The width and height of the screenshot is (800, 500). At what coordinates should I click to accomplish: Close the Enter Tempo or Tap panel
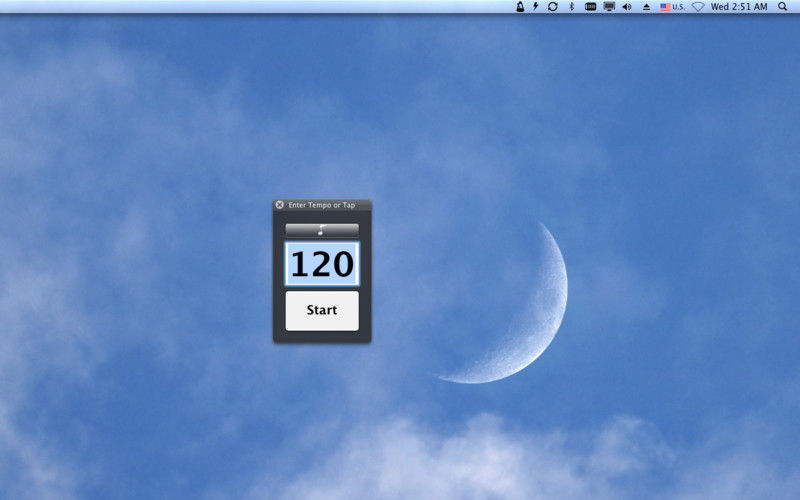click(280, 205)
